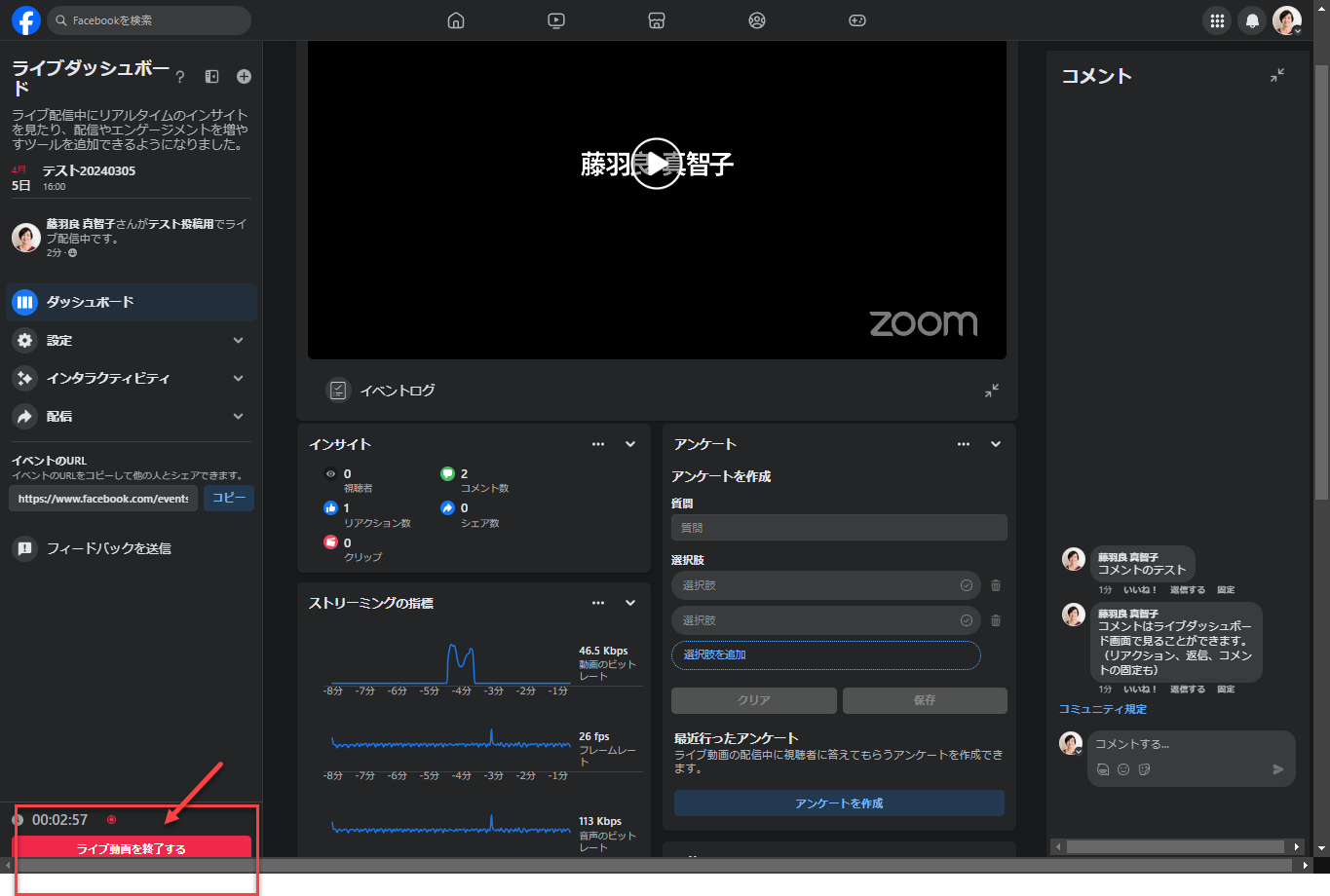Delete the second 選択肢 with trash icon
Viewport: 1330px width, 896px height.
click(x=996, y=620)
